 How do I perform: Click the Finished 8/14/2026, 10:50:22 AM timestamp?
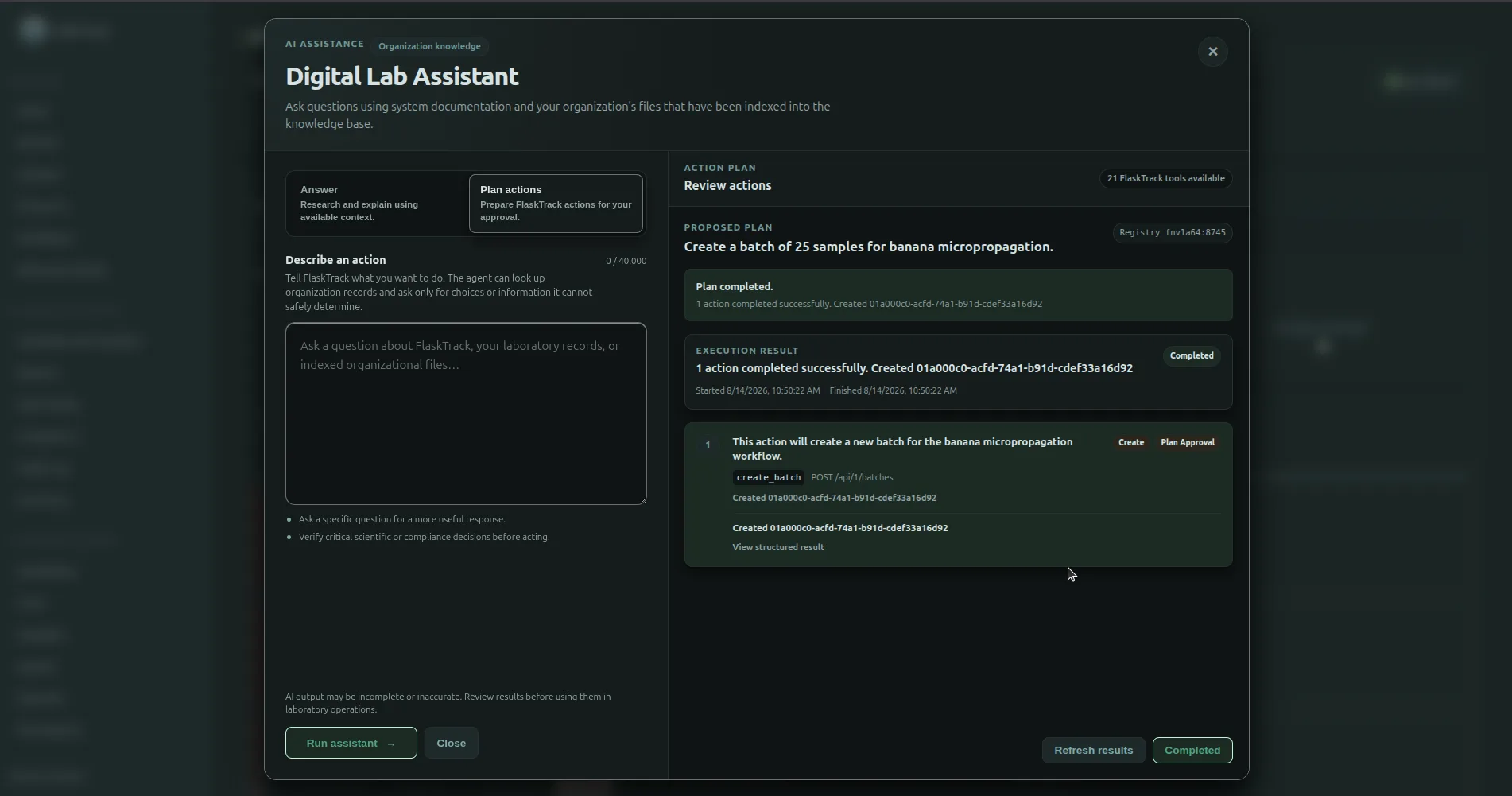(893, 390)
